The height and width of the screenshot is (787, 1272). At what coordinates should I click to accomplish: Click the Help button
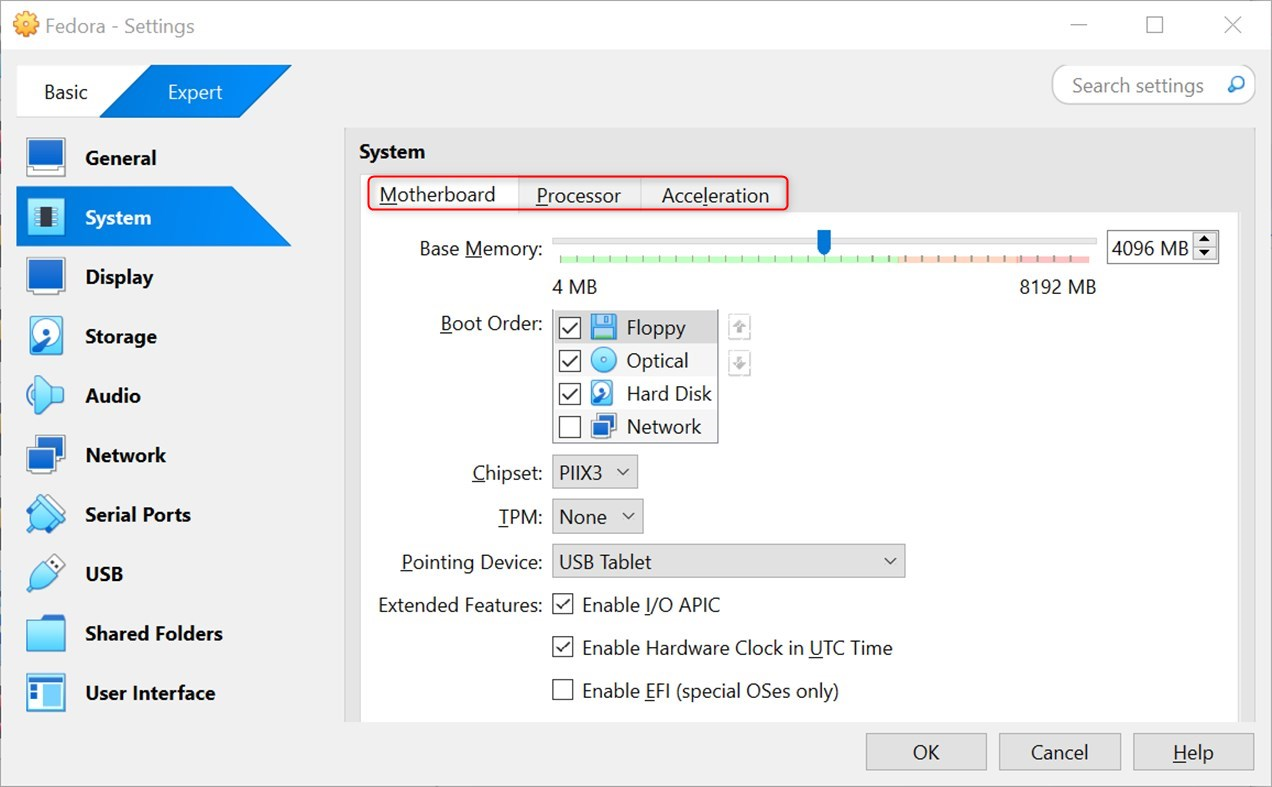[x=1193, y=752]
